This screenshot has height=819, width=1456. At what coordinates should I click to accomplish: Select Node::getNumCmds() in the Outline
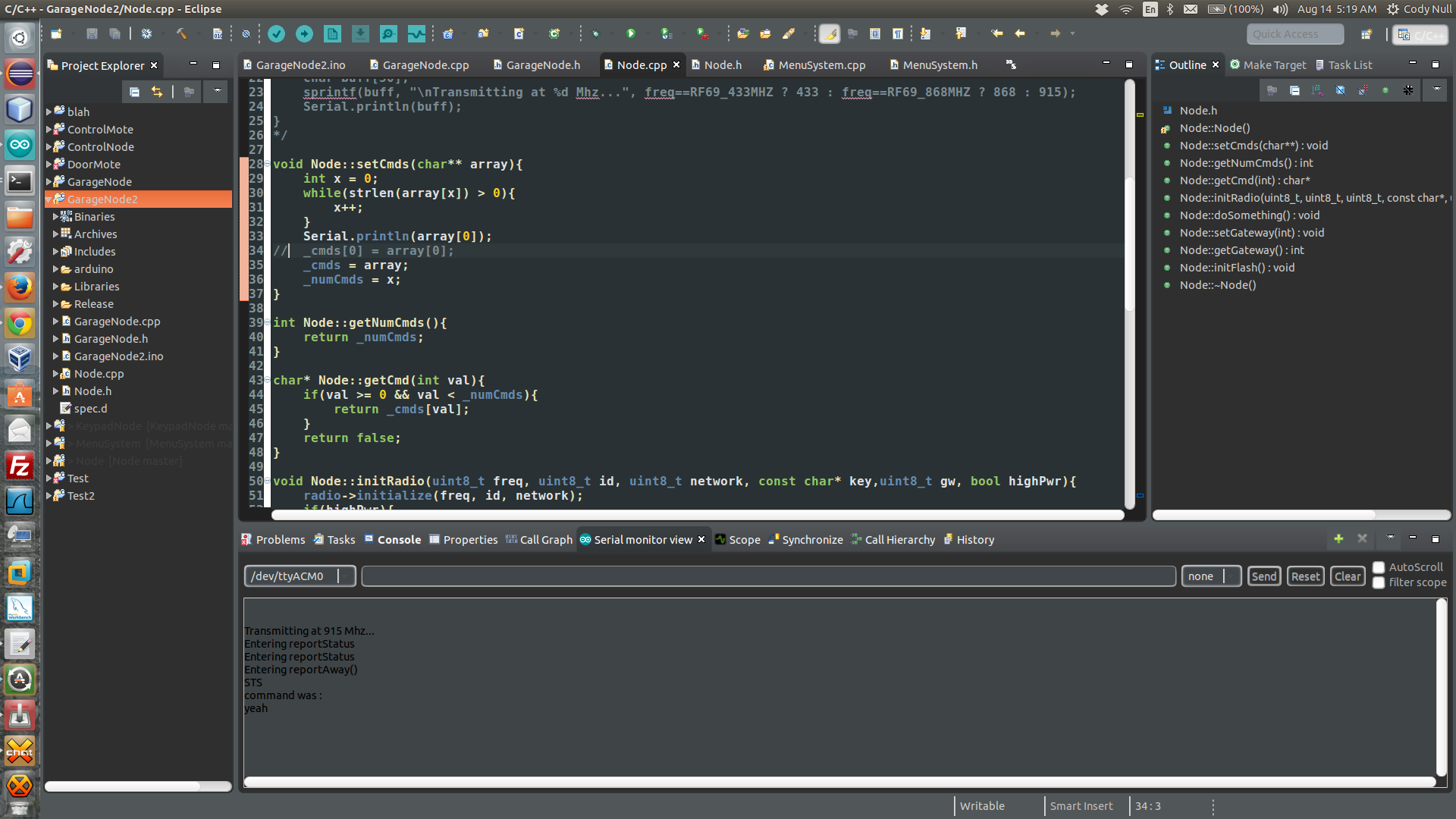click(1246, 163)
